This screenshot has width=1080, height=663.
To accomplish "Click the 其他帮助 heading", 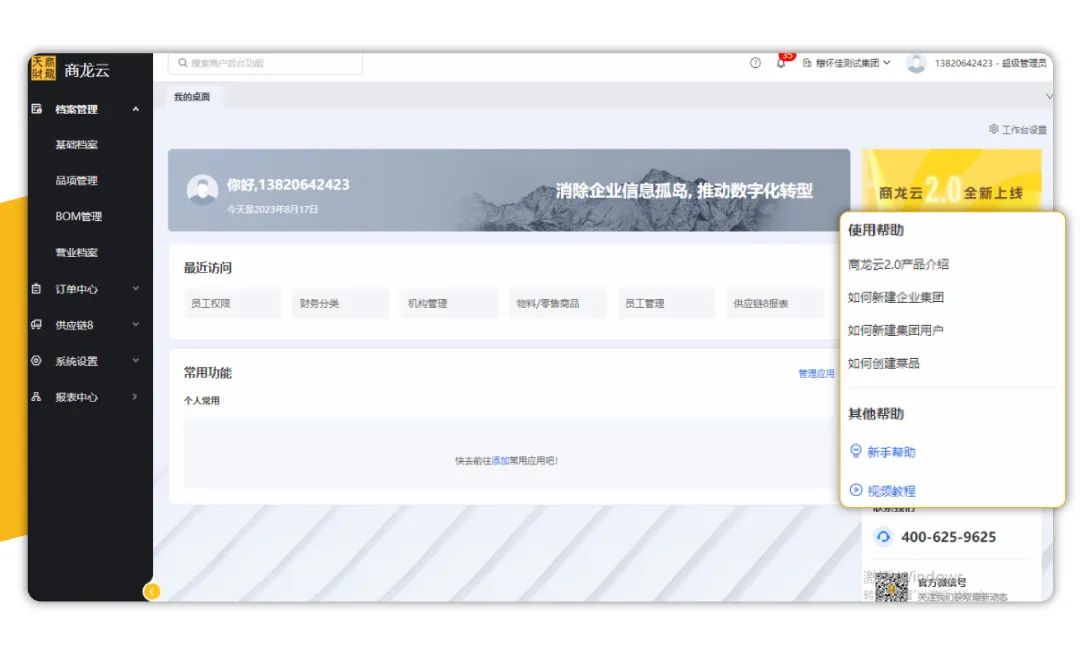I will (875, 414).
